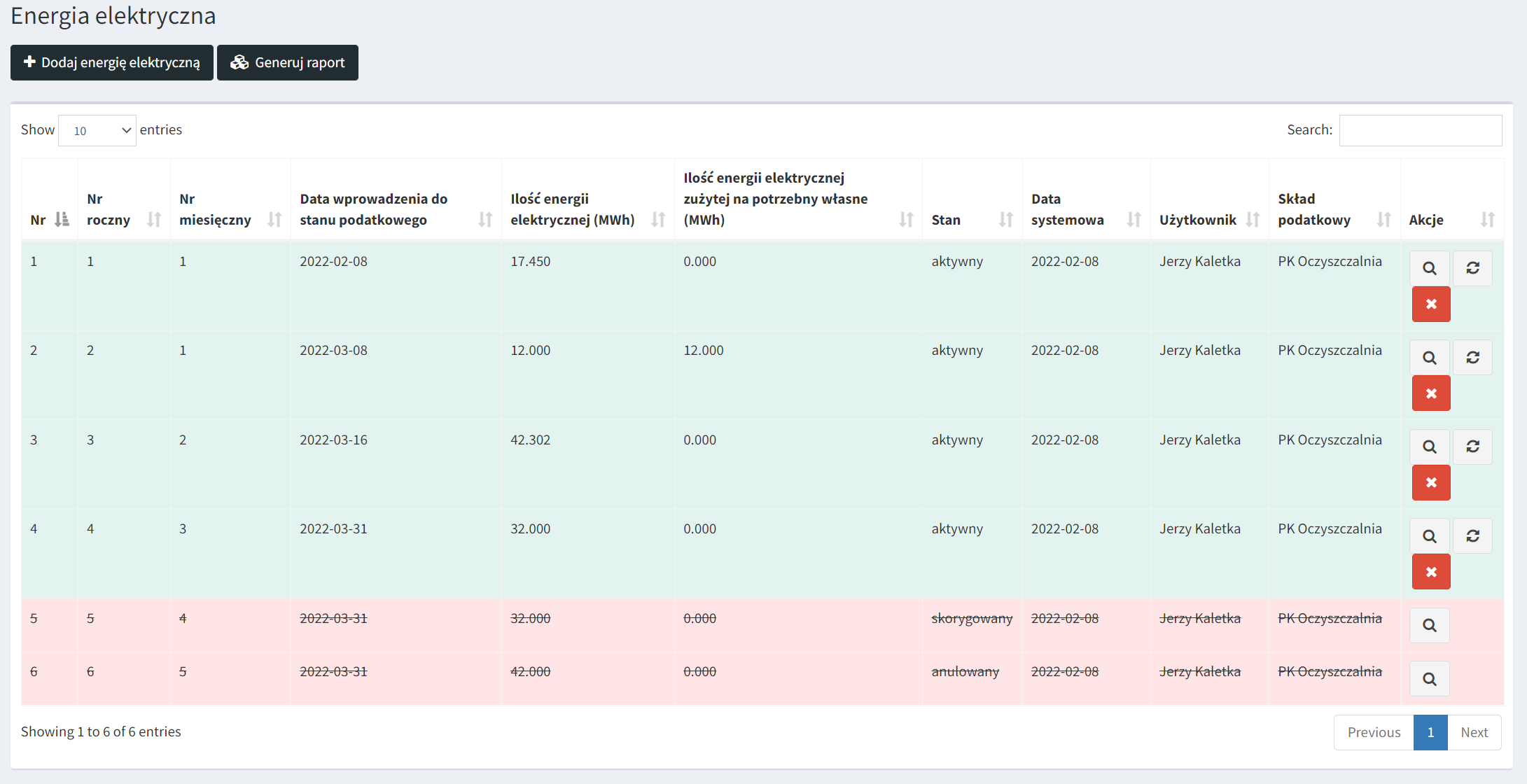Click Dodaj energię elektryczną button

pyautogui.click(x=112, y=63)
